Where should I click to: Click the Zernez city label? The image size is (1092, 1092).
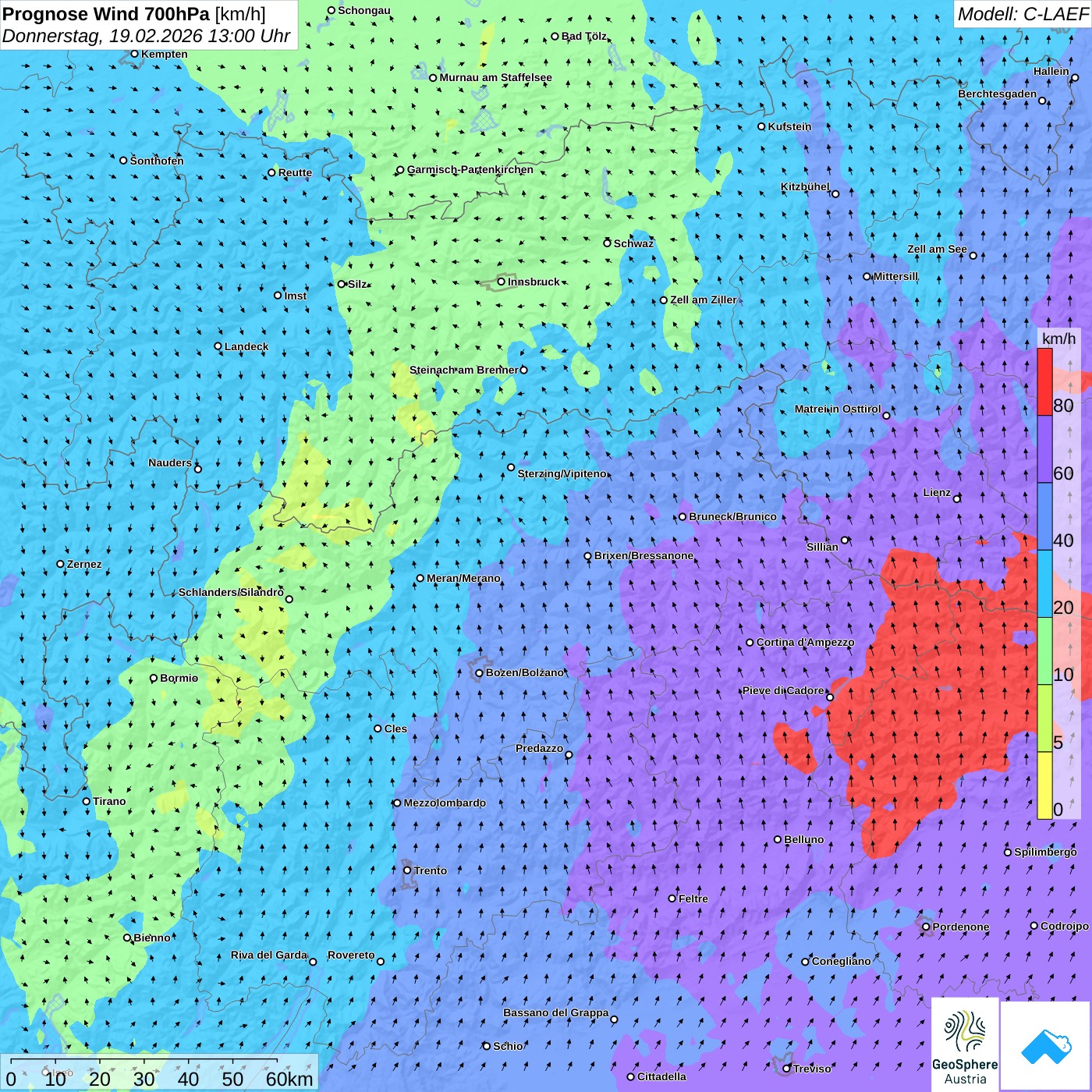pos(84,564)
